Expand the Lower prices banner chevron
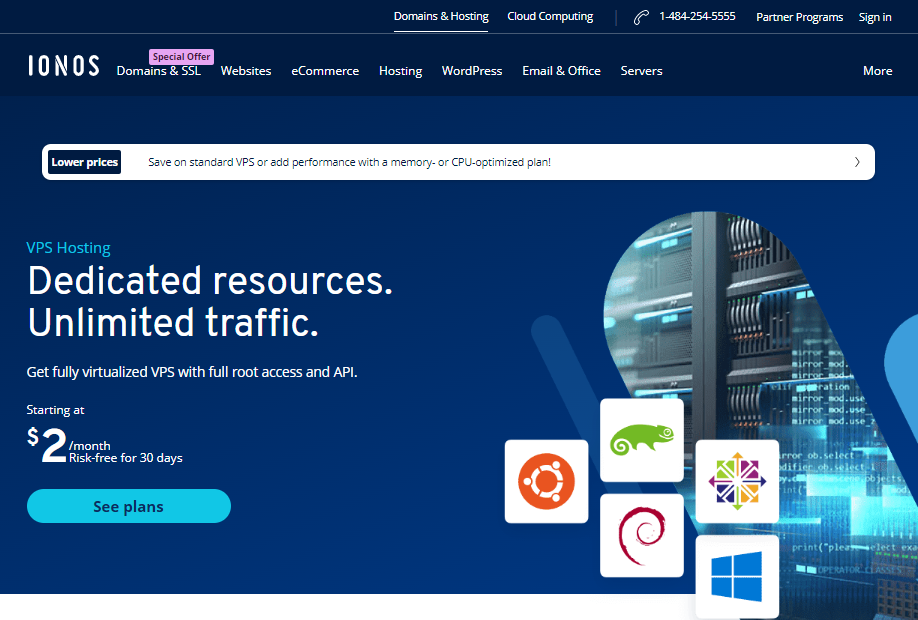 [857, 162]
